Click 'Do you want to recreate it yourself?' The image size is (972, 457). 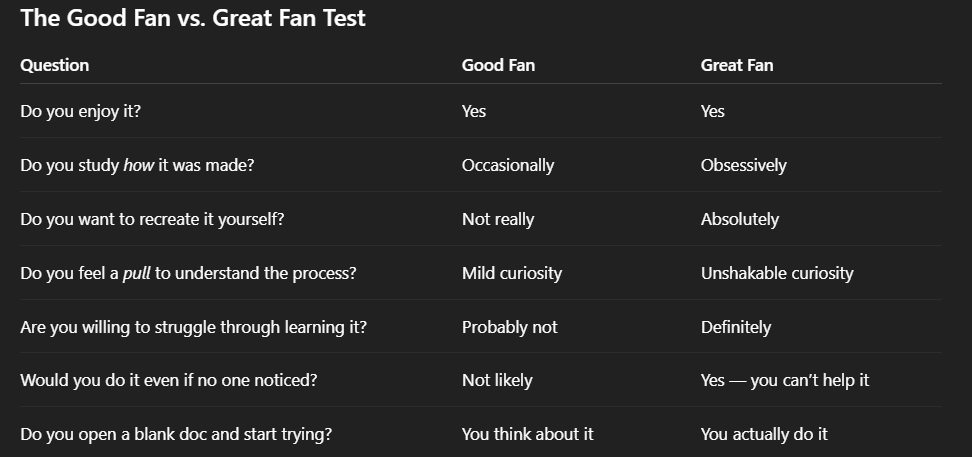click(152, 220)
